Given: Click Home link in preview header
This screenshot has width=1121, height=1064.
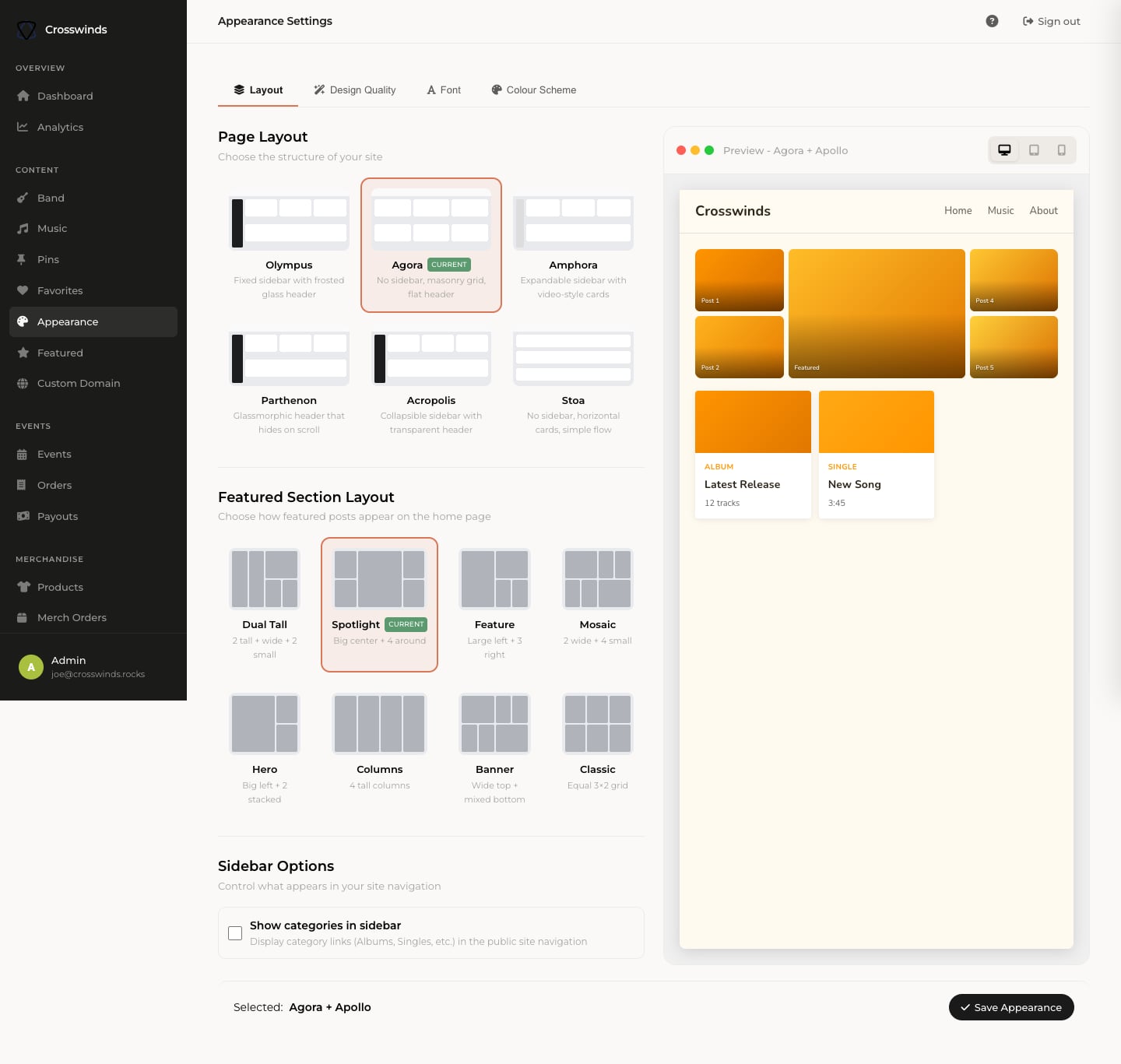Looking at the screenshot, I should point(958,211).
